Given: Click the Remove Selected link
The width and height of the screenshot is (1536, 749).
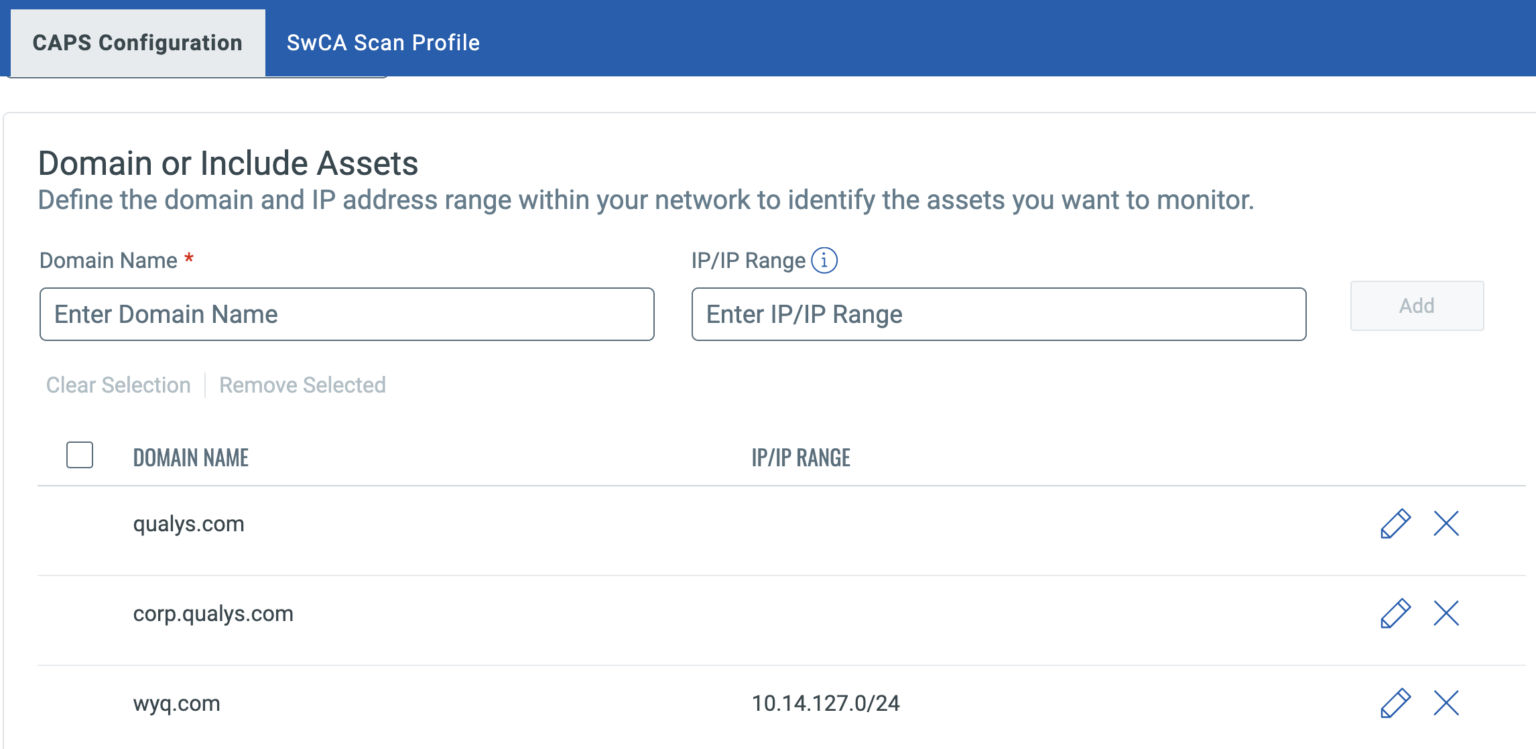Looking at the screenshot, I should tap(302, 385).
